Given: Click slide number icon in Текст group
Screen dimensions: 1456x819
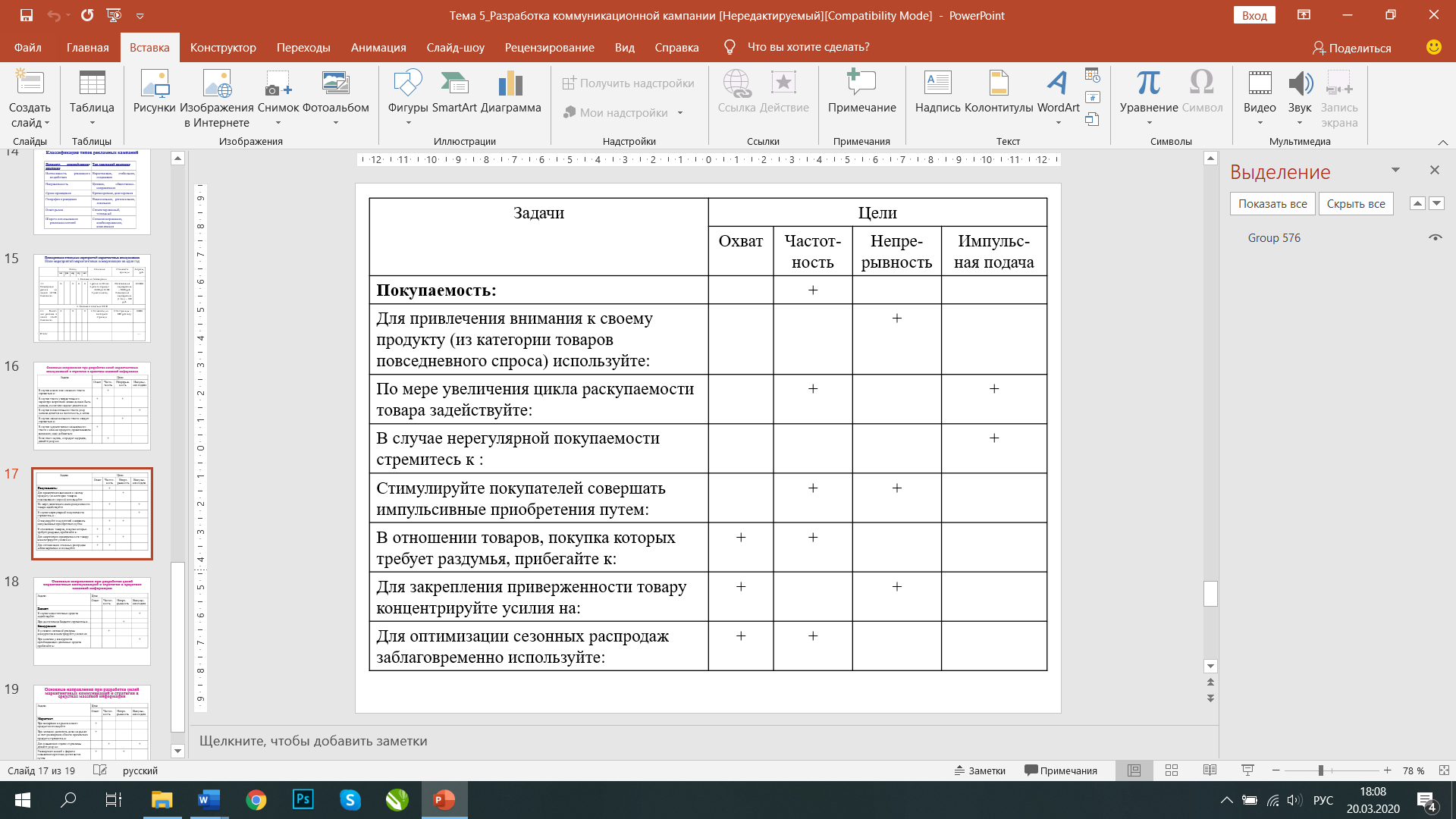Looking at the screenshot, I should 1092,97.
